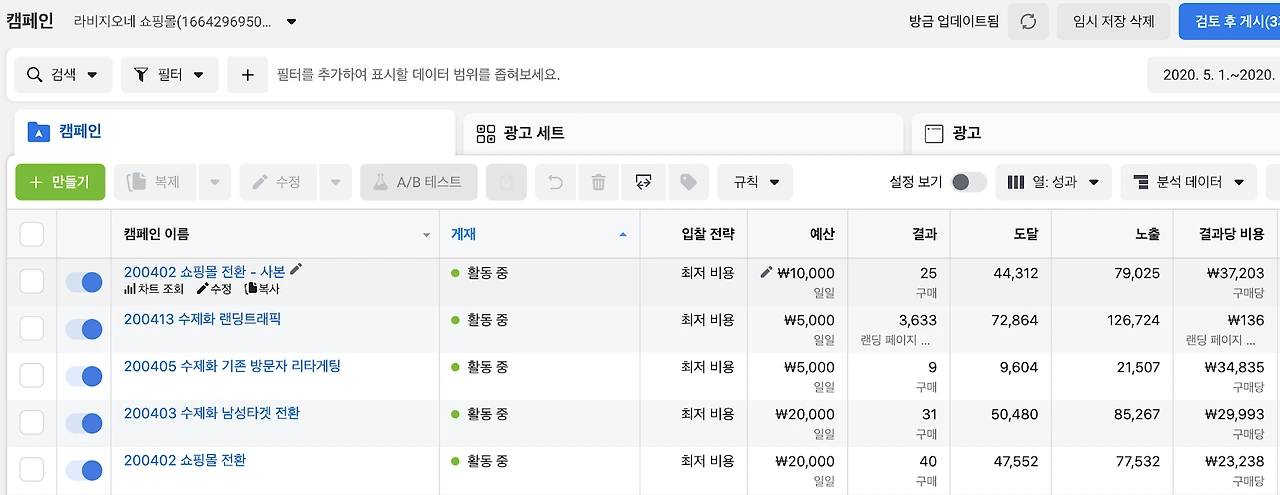Click the ₩37,203 cost per result cell

tap(1224, 282)
